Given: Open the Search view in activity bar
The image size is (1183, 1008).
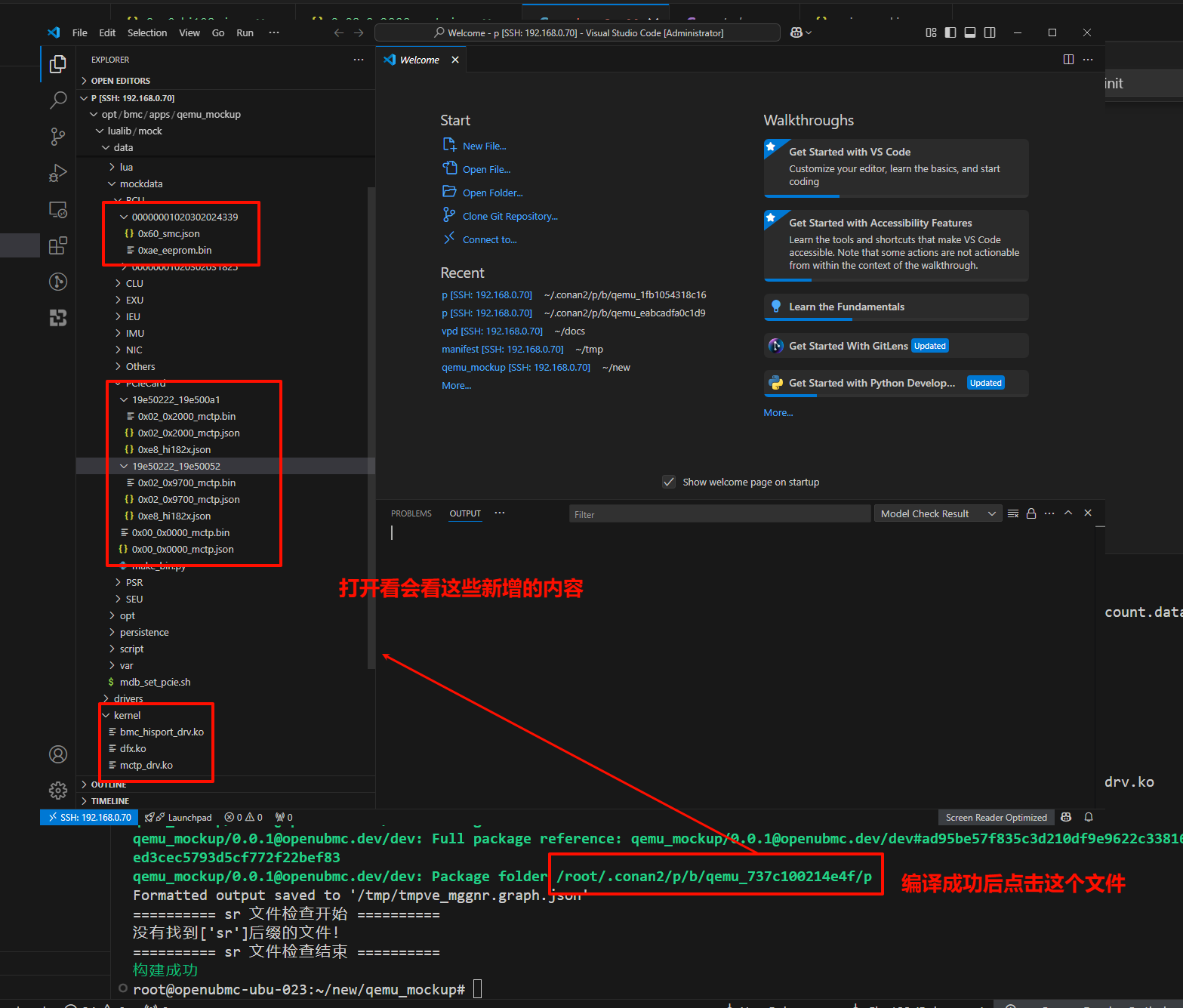Looking at the screenshot, I should click(58, 100).
